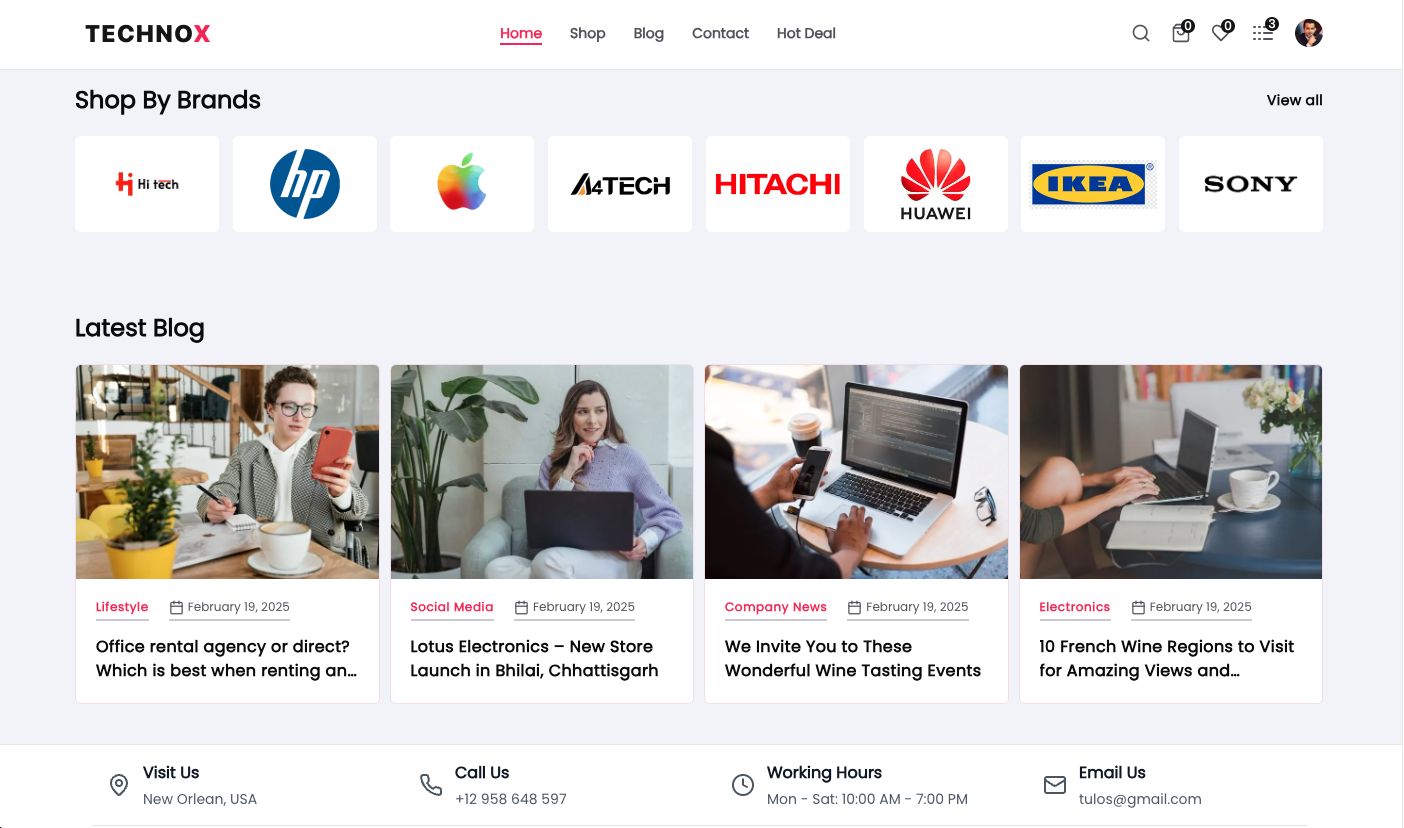Open the Blog menu item
Viewport: 1404px width, 828px height.
(648, 33)
